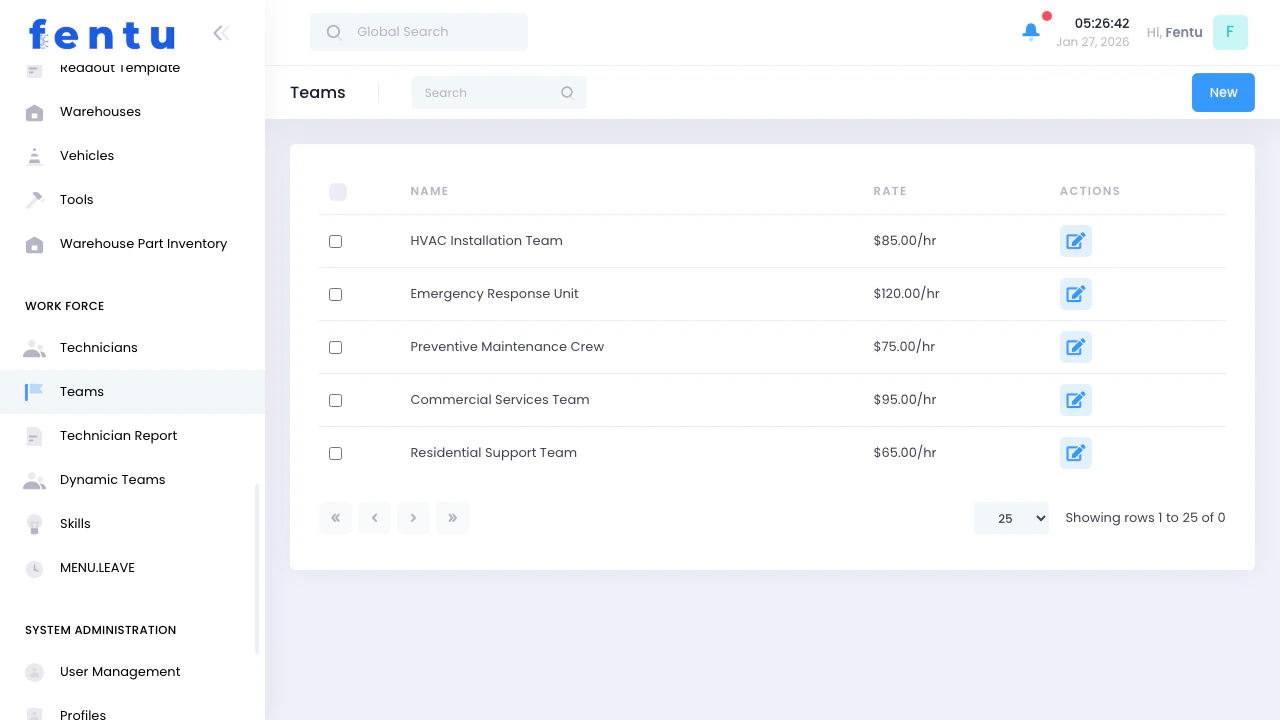The image size is (1280, 720).
Task: Open Technician Report from the sidebar
Action: (x=118, y=435)
